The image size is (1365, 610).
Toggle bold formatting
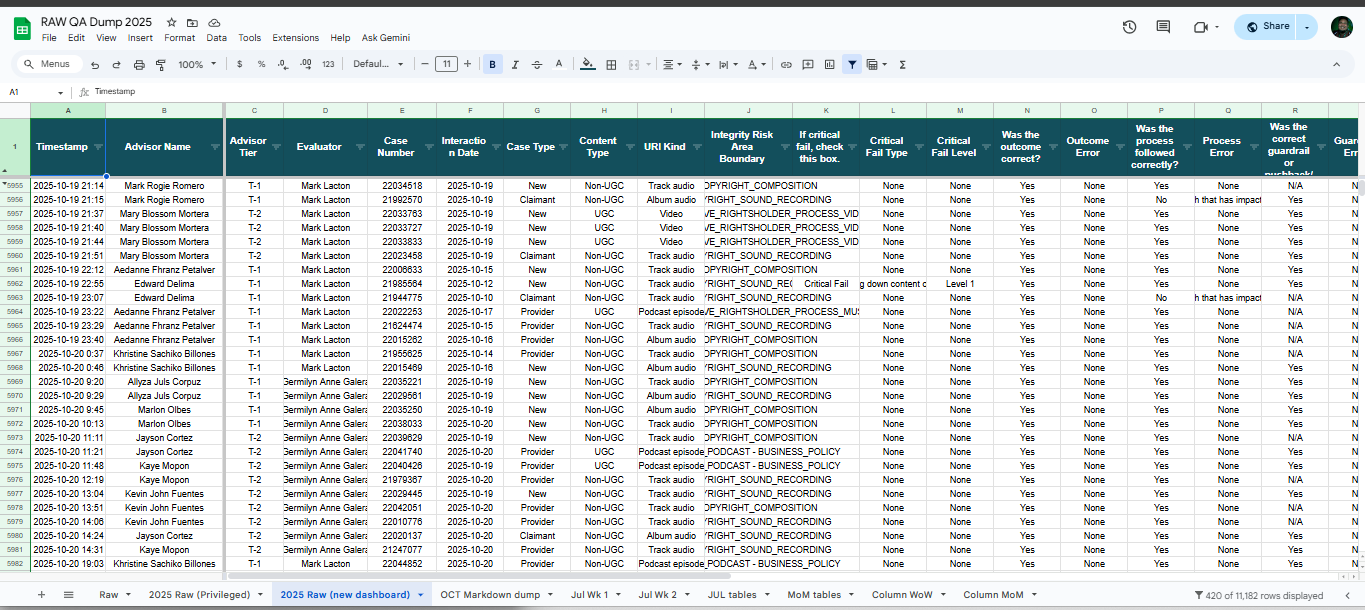click(492, 64)
